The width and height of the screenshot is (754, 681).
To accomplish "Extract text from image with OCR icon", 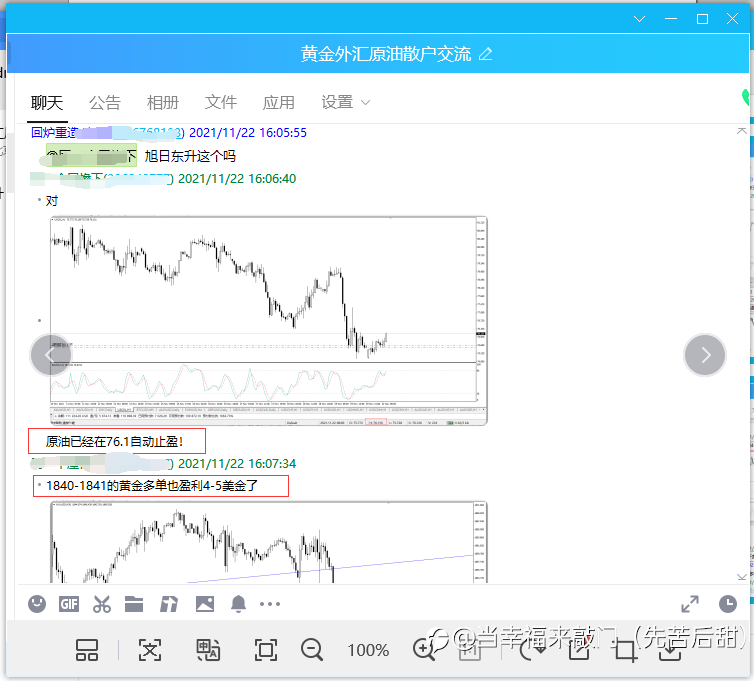I will point(150,650).
